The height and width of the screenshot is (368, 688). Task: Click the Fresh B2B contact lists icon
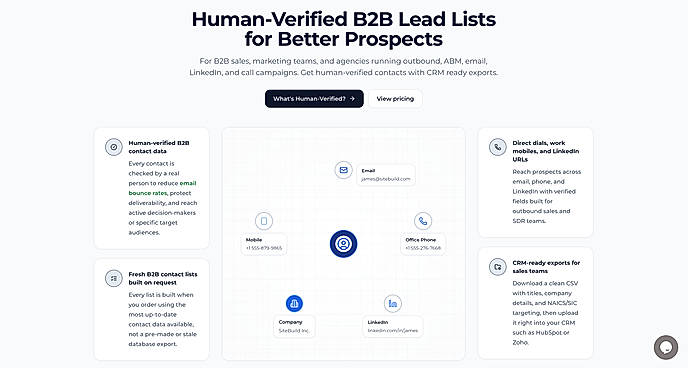114,279
